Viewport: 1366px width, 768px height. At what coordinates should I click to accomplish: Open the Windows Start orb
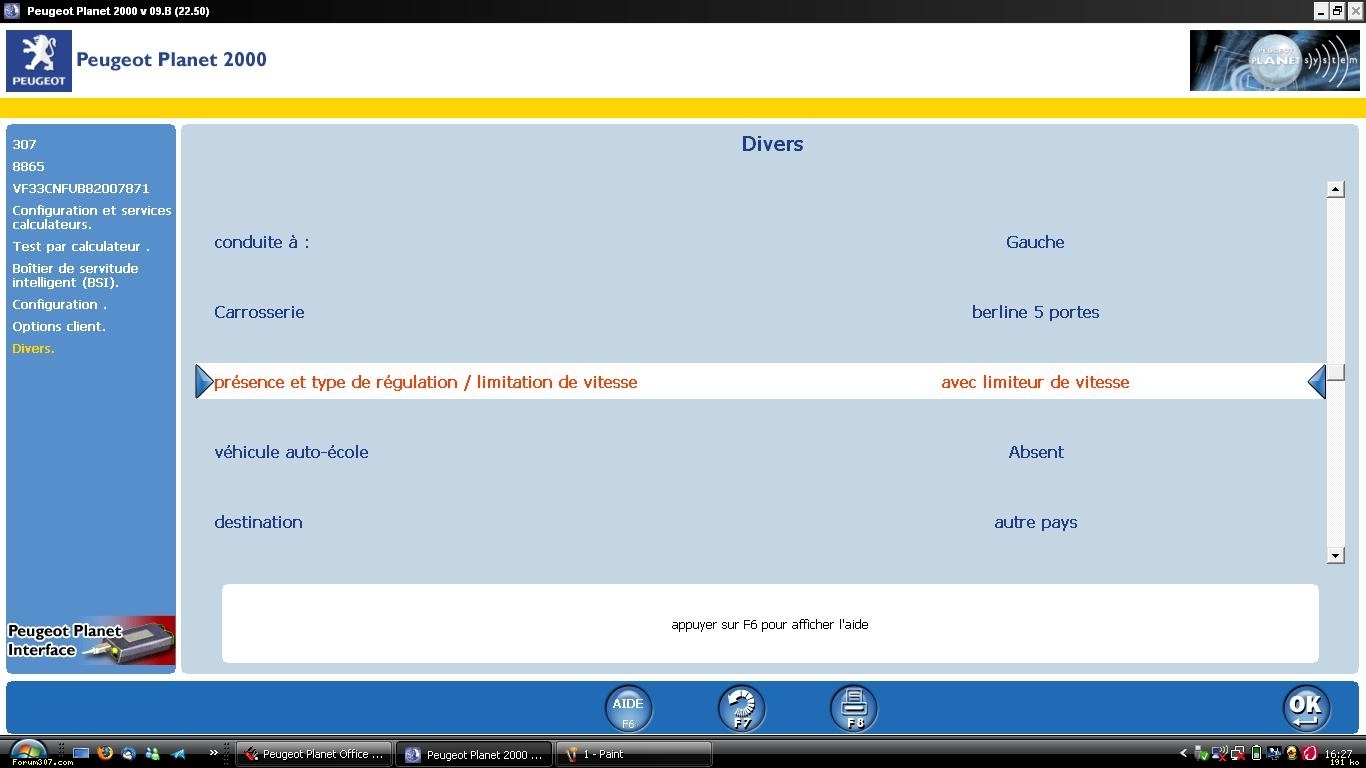click(x=28, y=753)
